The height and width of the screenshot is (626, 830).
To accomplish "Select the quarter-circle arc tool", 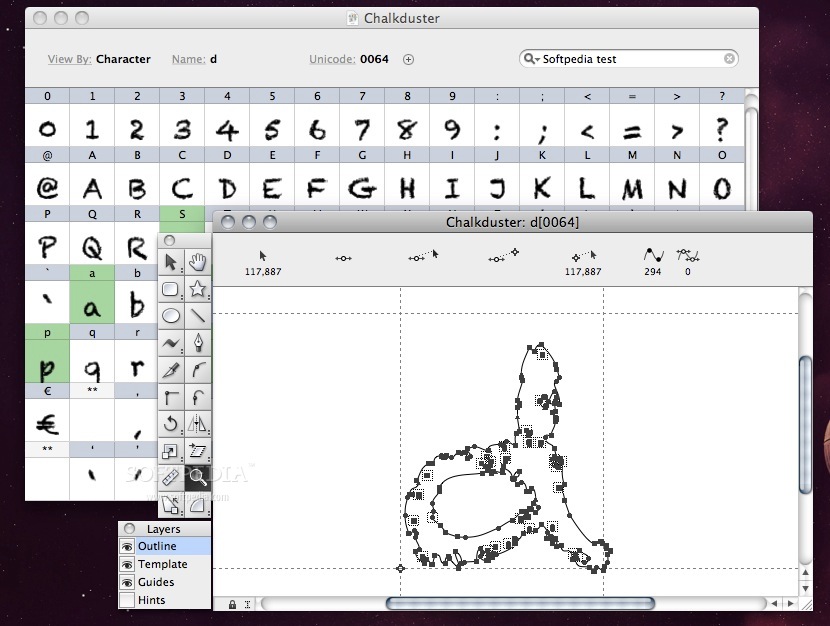I will click(197, 504).
